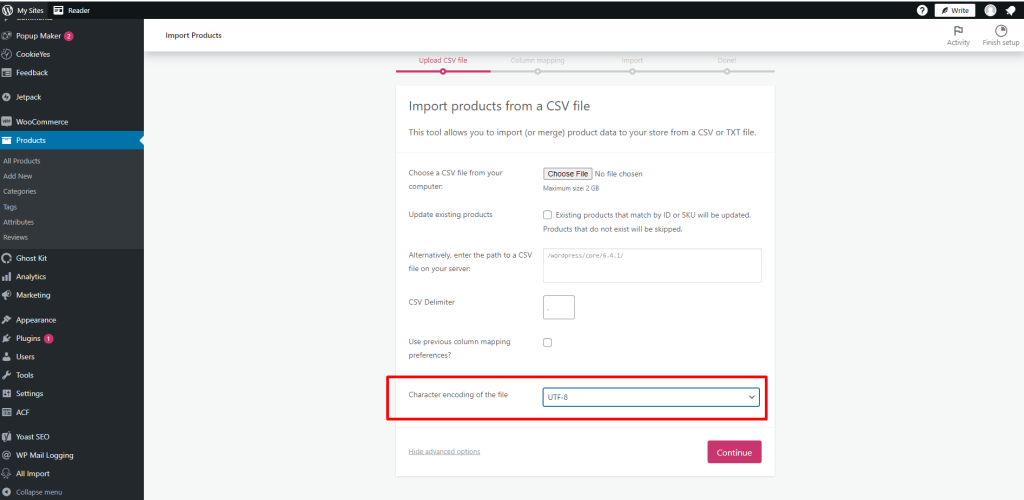1024x500 pixels.
Task: Enable the update existing products checkbox
Action: point(547,214)
